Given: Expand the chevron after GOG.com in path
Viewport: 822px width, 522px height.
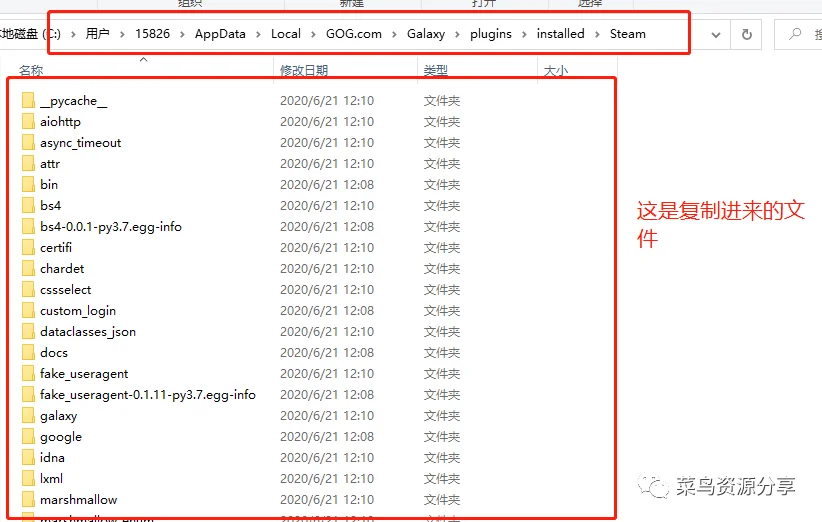Looking at the screenshot, I should 395,34.
